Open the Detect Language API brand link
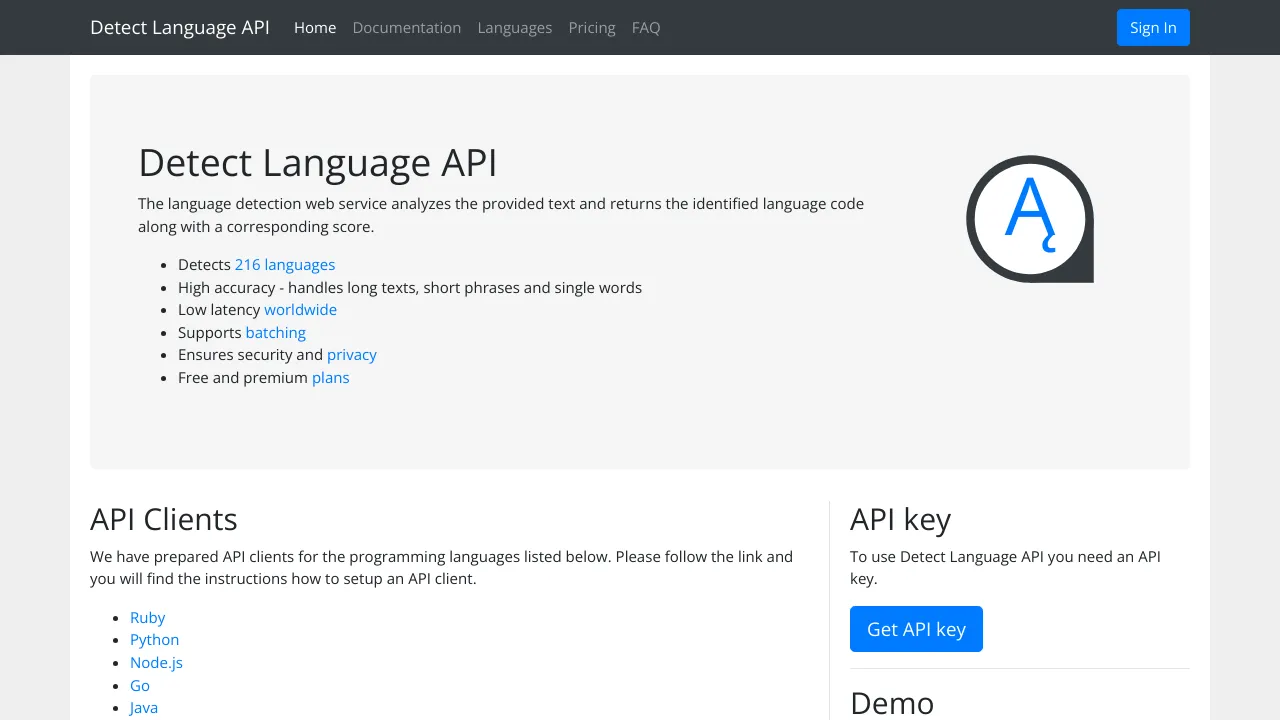This screenshot has height=720, width=1280. tap(180, 27)
